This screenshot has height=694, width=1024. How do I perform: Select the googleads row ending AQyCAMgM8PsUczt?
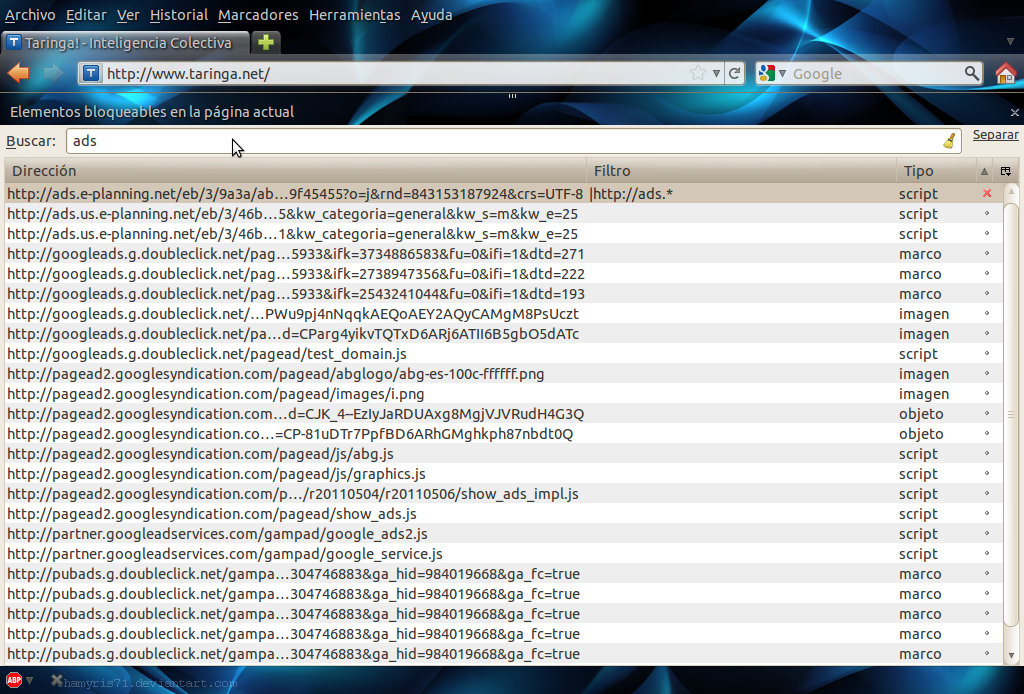[504, 314]
